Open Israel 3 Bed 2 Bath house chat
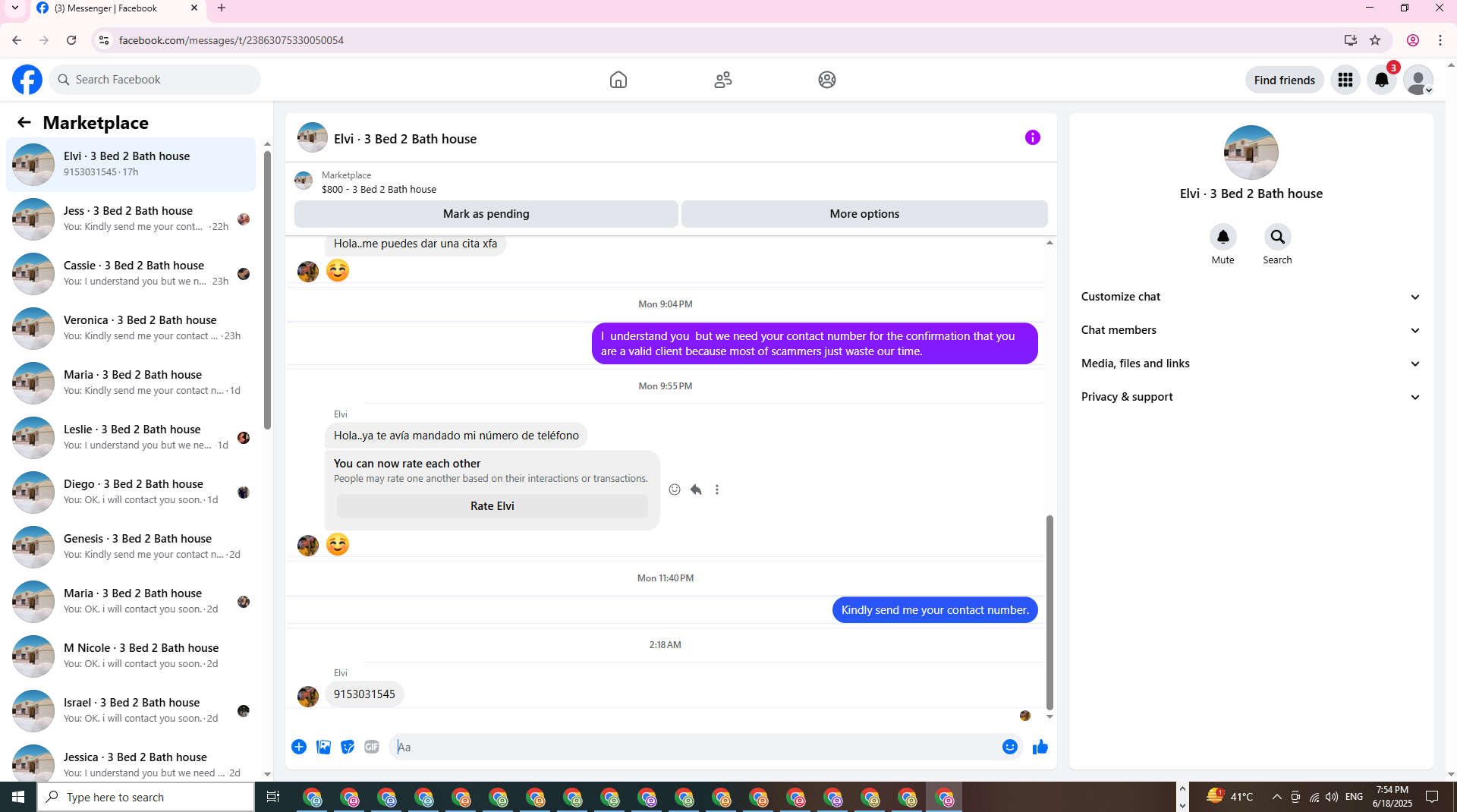Image resolution: width=1457 pixels, height=812 pixels. coord(131,711)
